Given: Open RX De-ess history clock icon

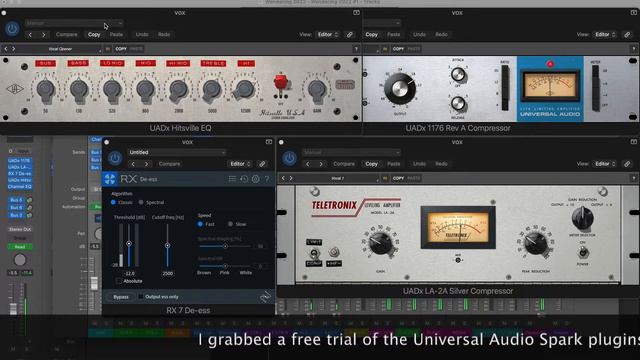Looking at the screenshot, I should coord(244,179).
